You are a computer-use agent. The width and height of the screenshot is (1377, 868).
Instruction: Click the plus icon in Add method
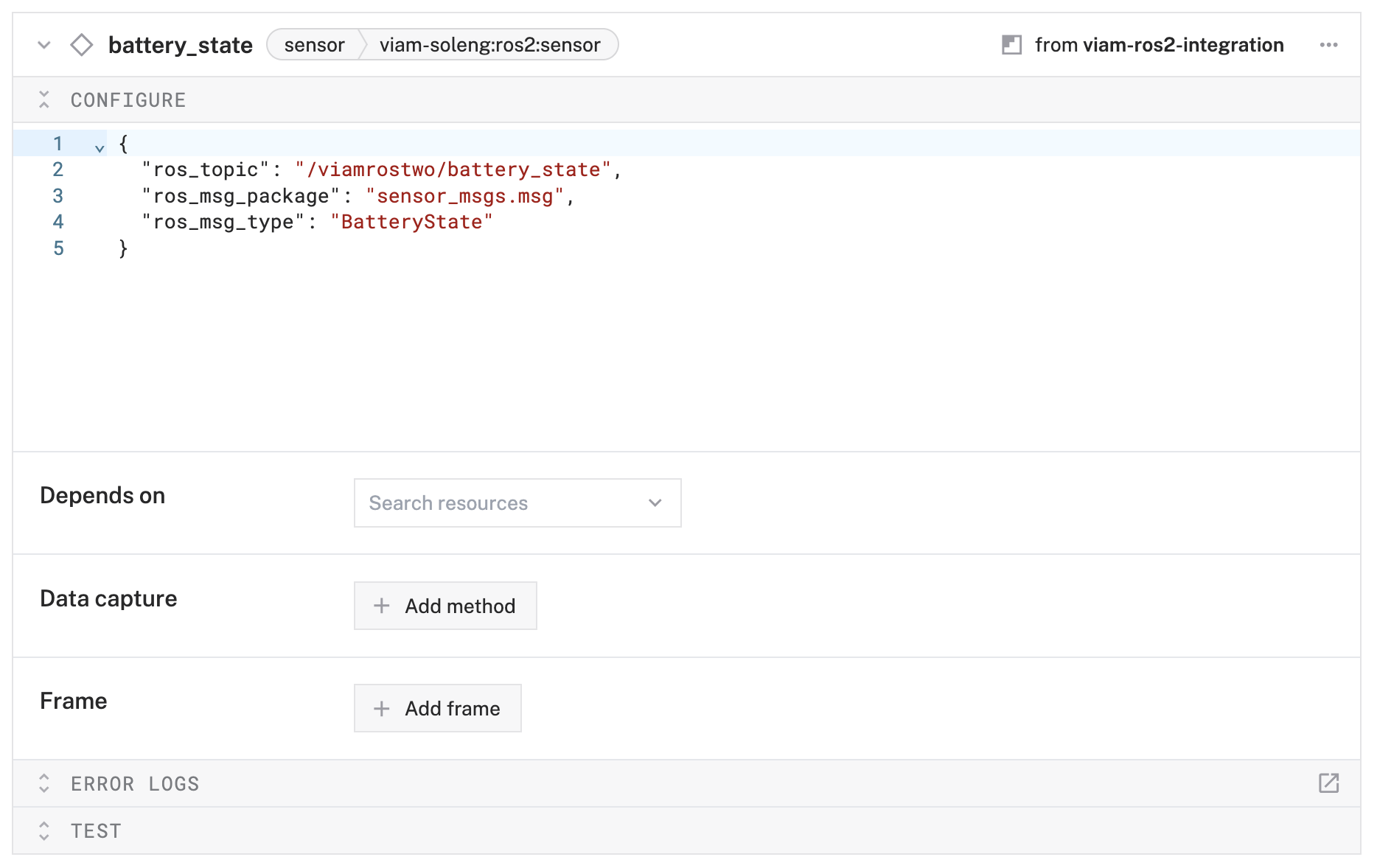click(x=381, y=606)
